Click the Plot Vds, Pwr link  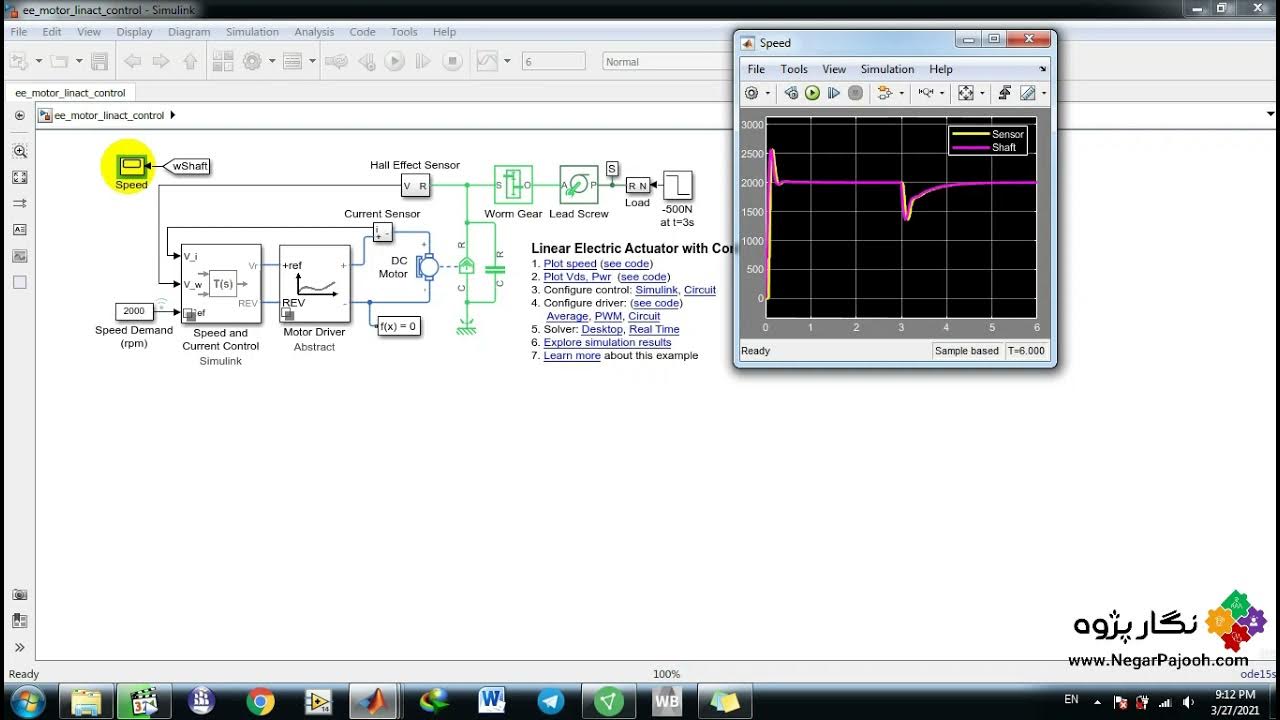click(577, 277)
